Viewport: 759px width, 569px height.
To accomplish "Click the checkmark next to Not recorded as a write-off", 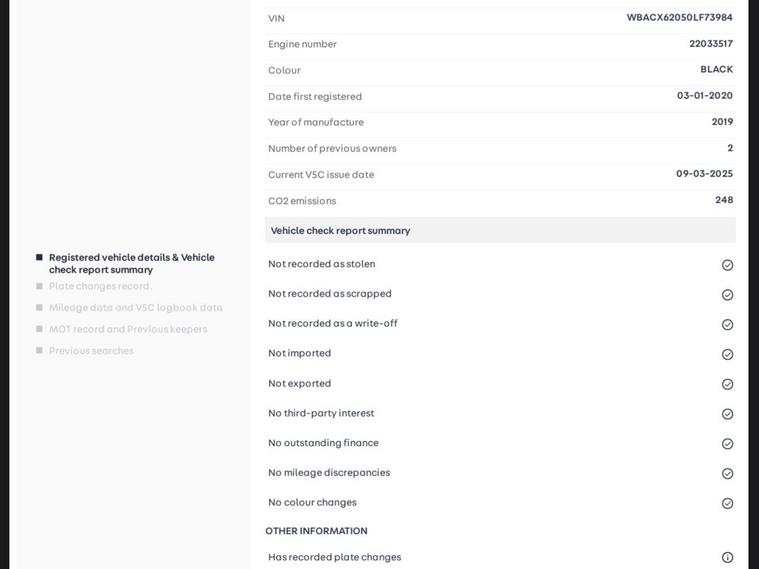I will coord(727,325).
